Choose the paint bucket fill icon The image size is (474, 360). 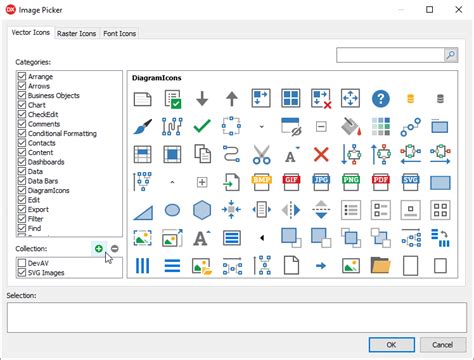tap(351, 127)
